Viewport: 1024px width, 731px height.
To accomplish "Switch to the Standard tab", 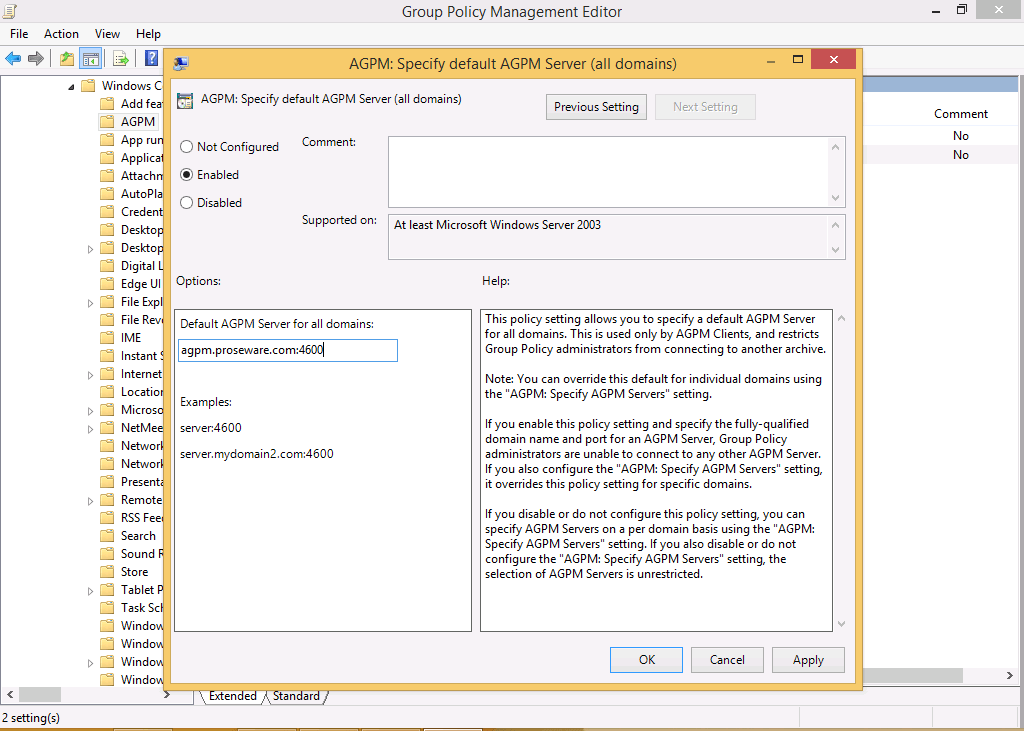I will point(296,696).
